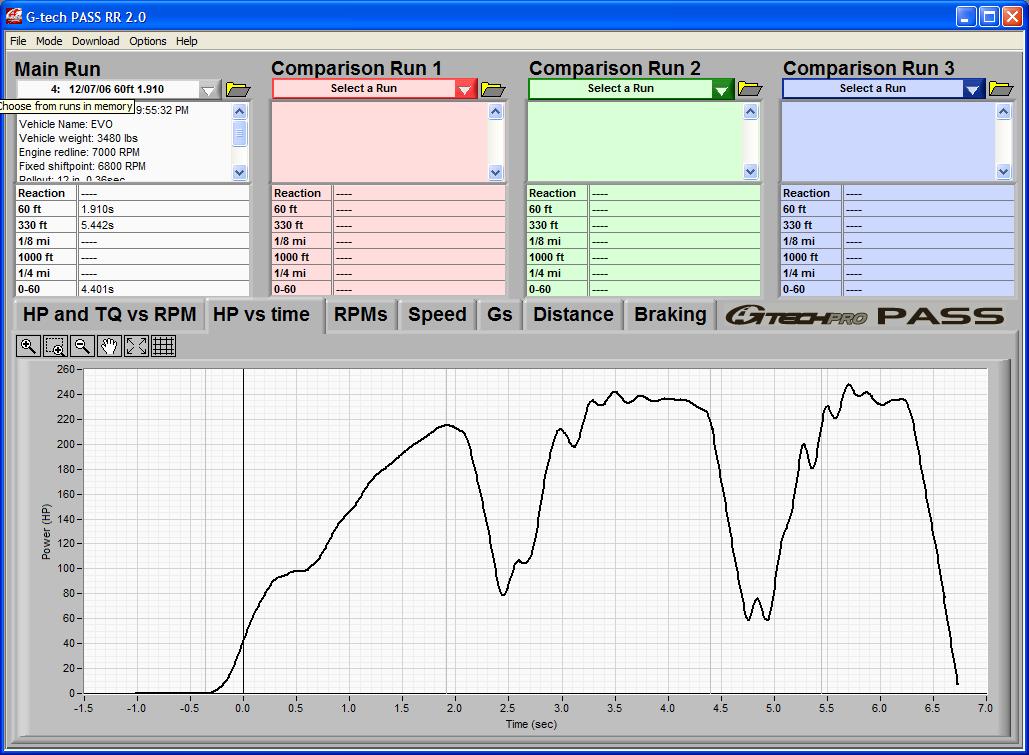Select the Gs graph tab
Viewport: 1029px width, 755px height.
click(x=499, y=315)
